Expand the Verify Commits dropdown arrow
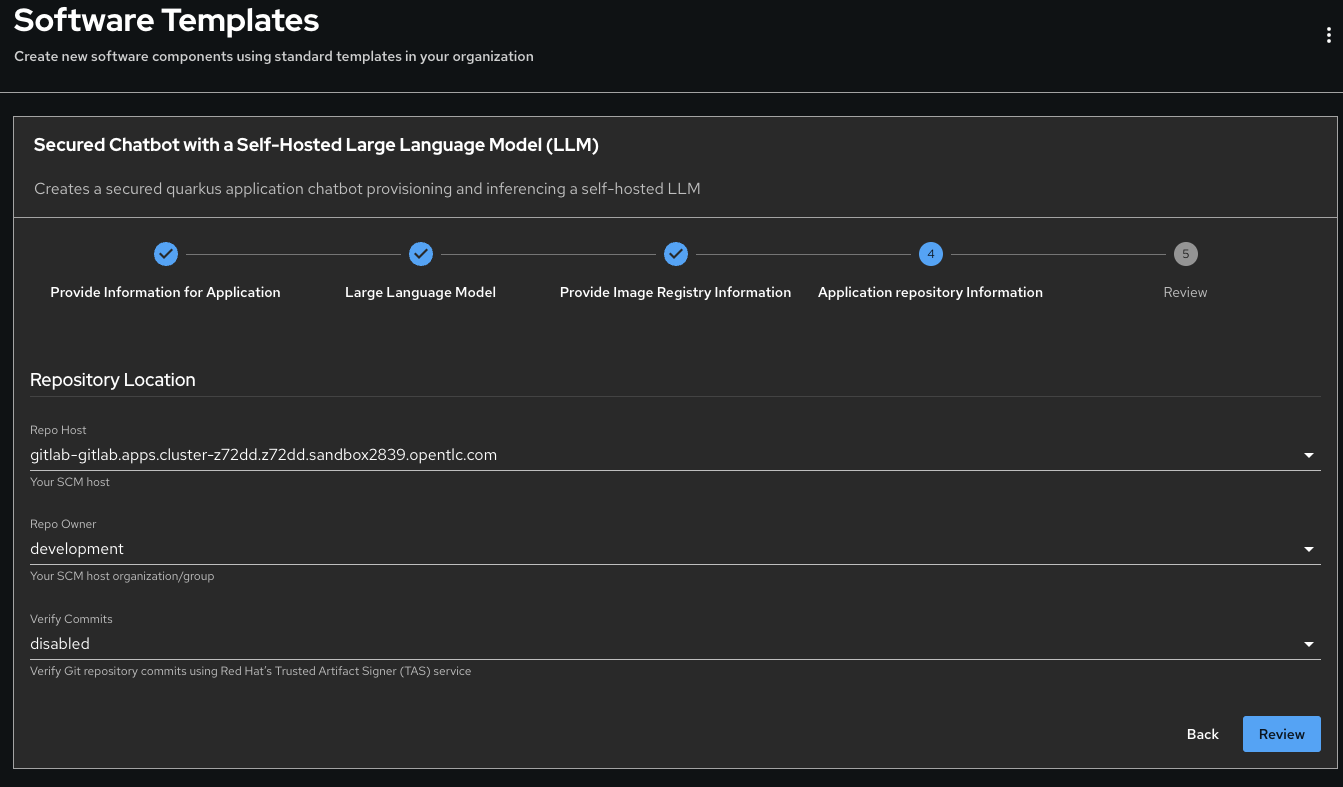This screenshot has width=1343, height=787. (1308, 645)
